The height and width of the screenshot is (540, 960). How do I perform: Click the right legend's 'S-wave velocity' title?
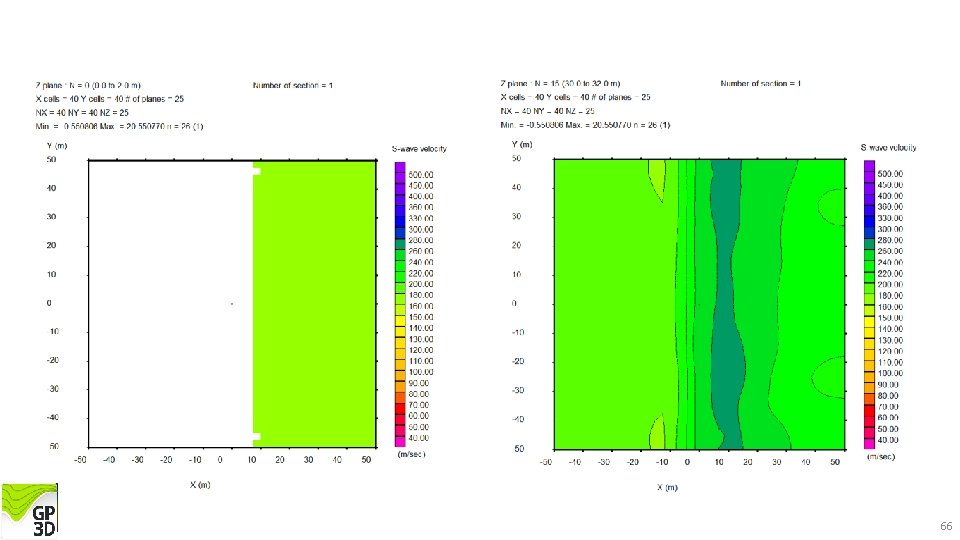pyautogui.click(x=888, y=148)
